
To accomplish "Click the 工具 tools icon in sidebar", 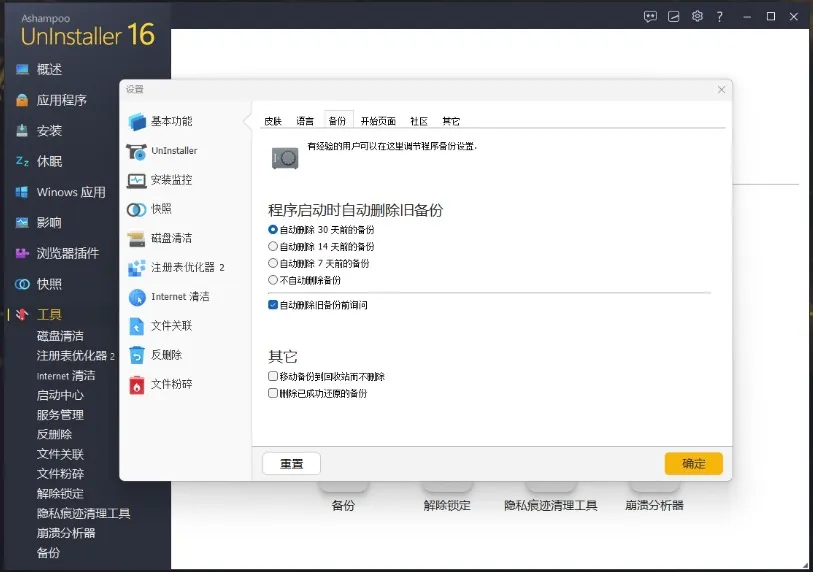I will [x=22, y=314].
